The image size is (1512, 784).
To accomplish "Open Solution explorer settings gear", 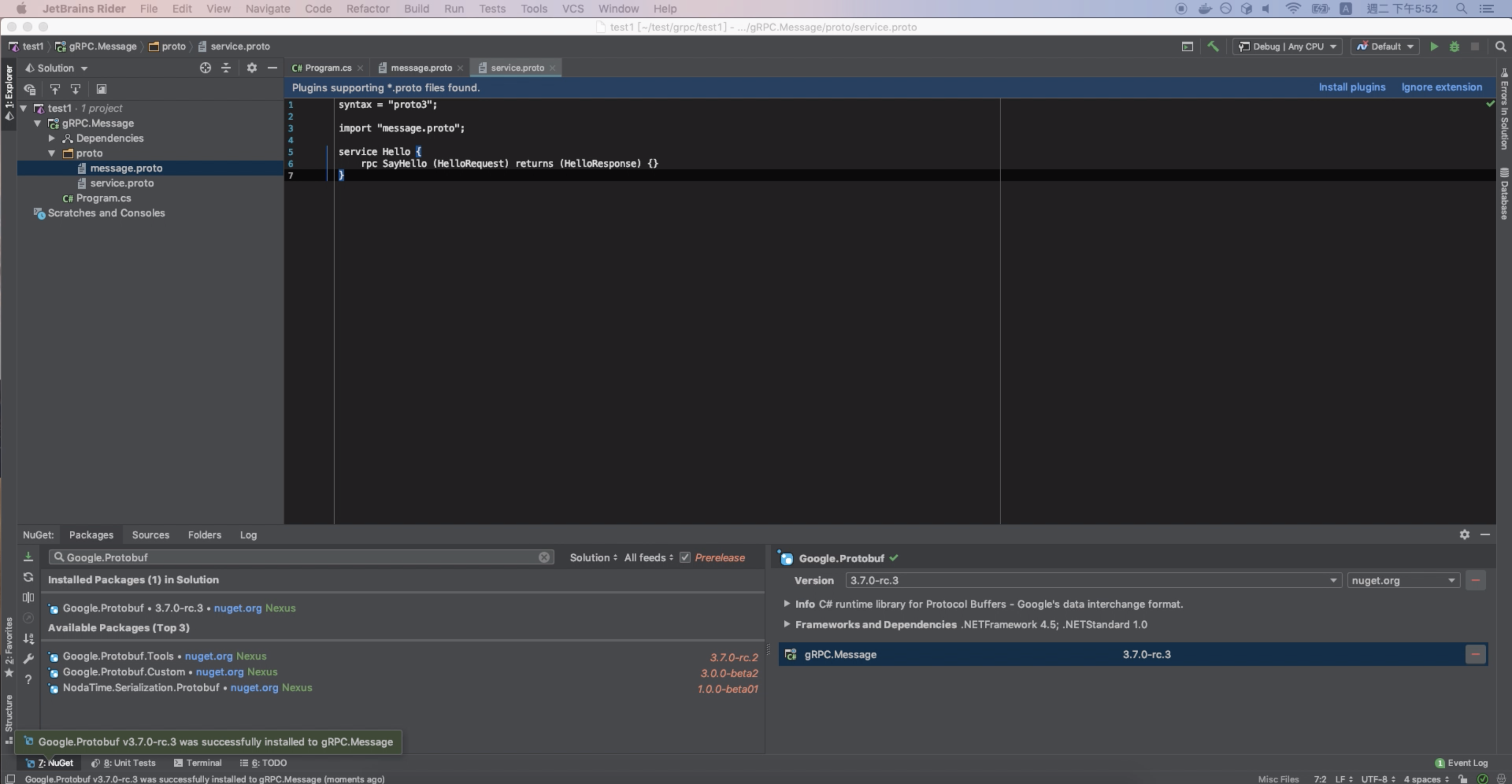I will 252,68.
